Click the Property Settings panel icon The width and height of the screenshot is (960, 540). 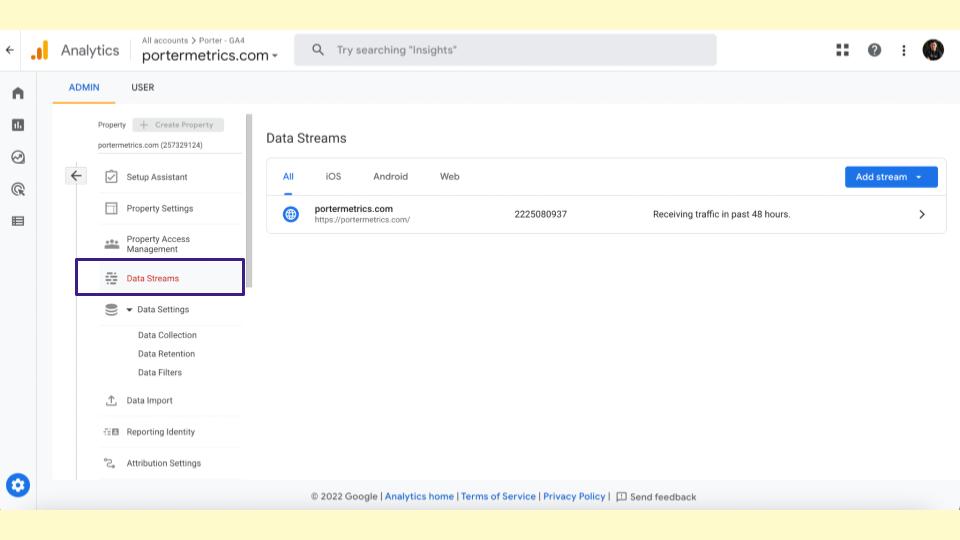pyautogui.click(x=111, y=208)
